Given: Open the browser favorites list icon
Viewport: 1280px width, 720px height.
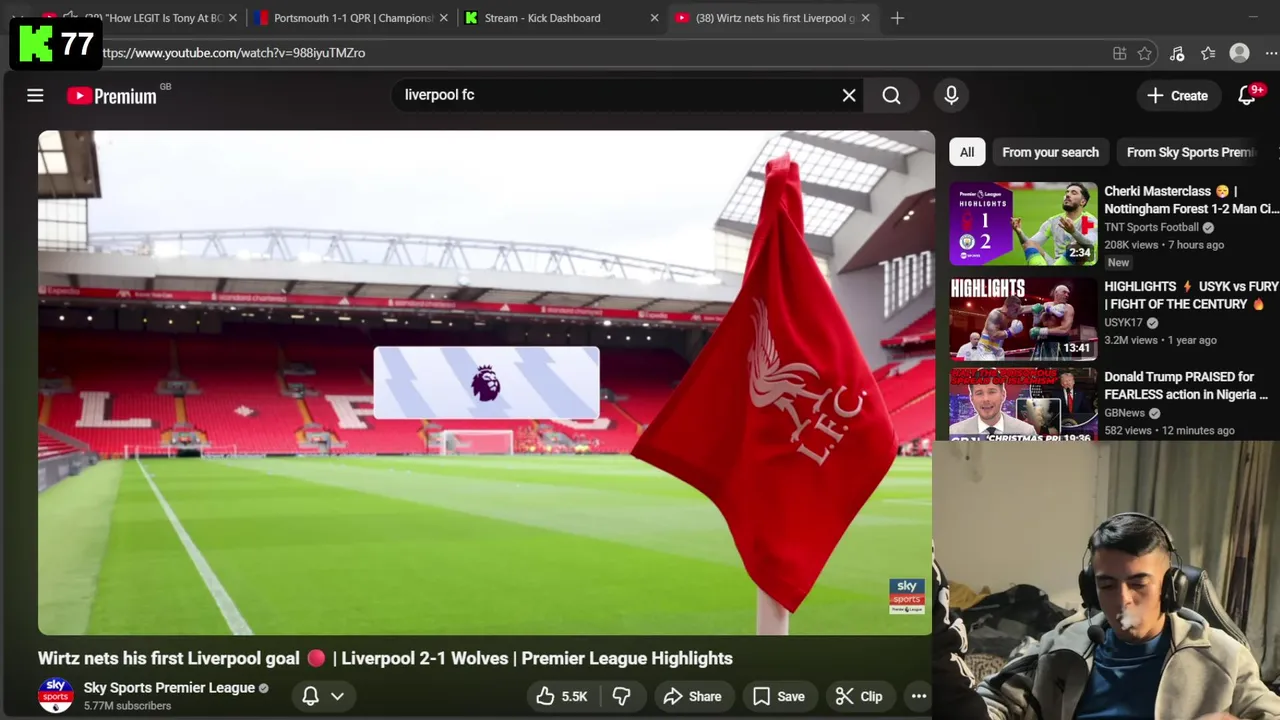Looking at the screenshot, I should (1208, 53).
